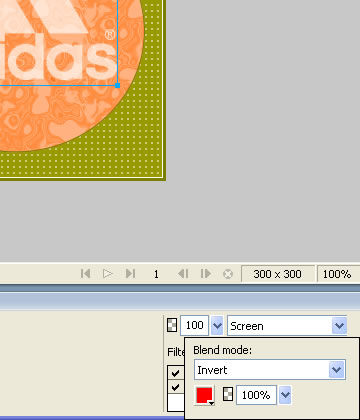360x420 pixels.
Task: Go to next frame button
Action: click(x=206, y=274)
